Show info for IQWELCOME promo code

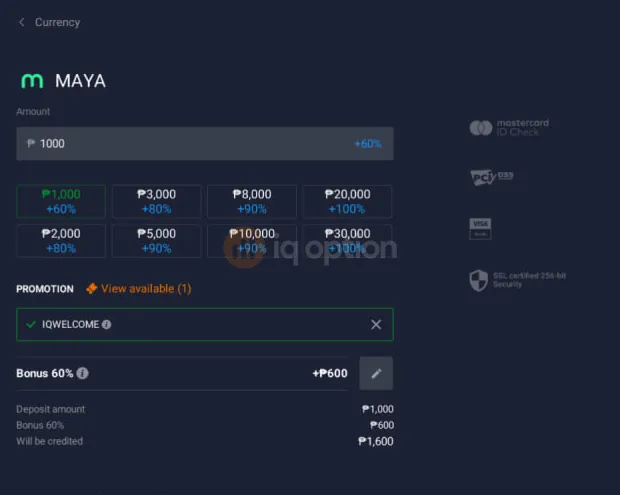[x=106, y=325]
